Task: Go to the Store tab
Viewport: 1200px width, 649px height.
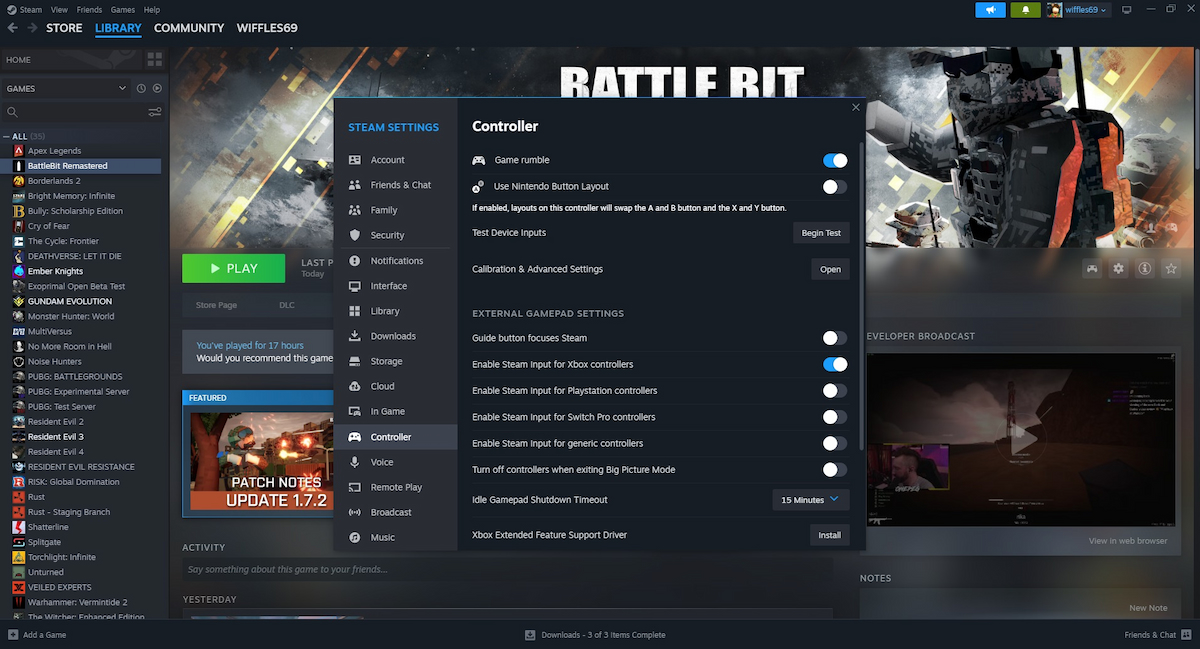Action: click(64, 28)
